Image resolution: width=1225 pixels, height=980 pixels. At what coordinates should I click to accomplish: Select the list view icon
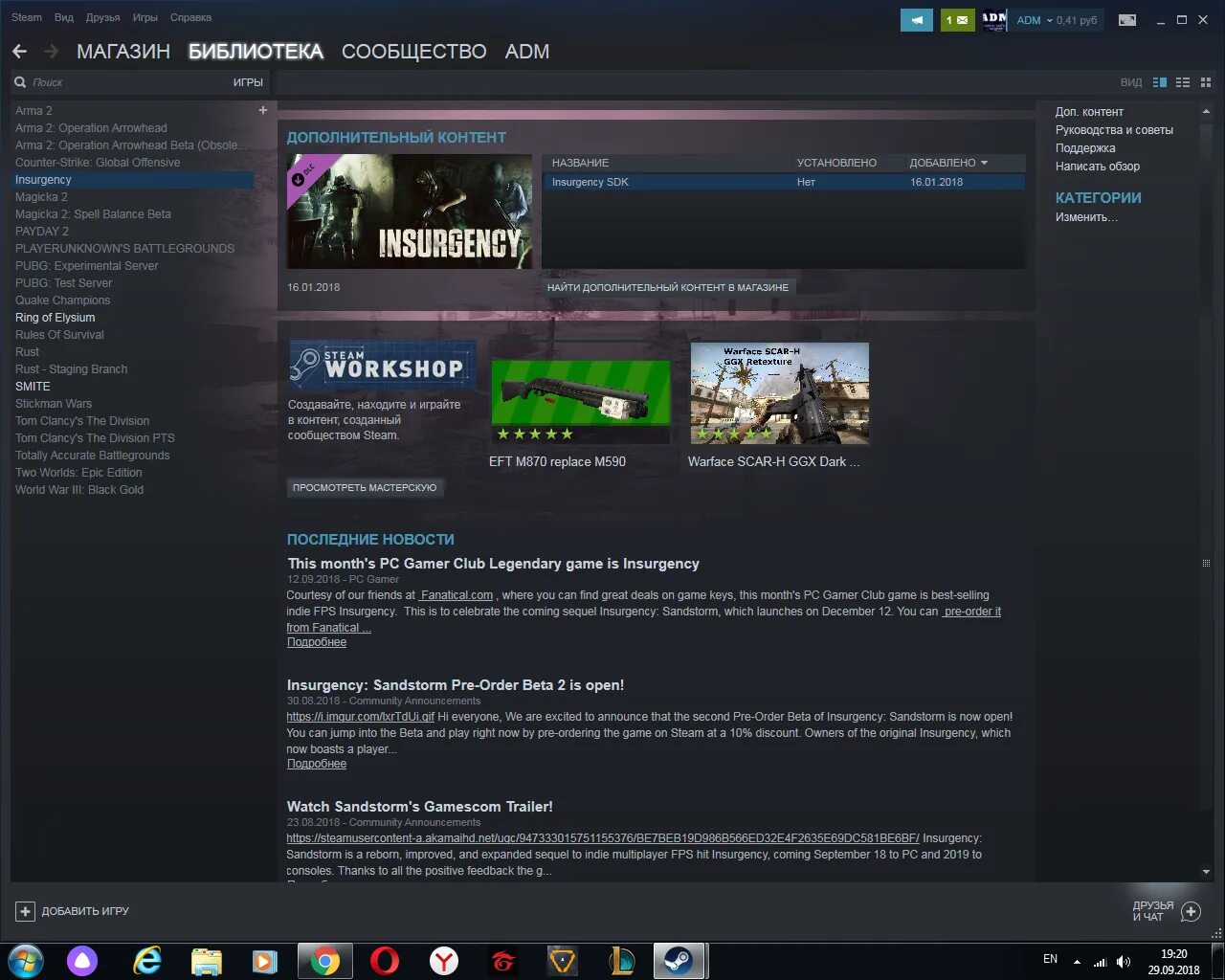[1183, 82]
